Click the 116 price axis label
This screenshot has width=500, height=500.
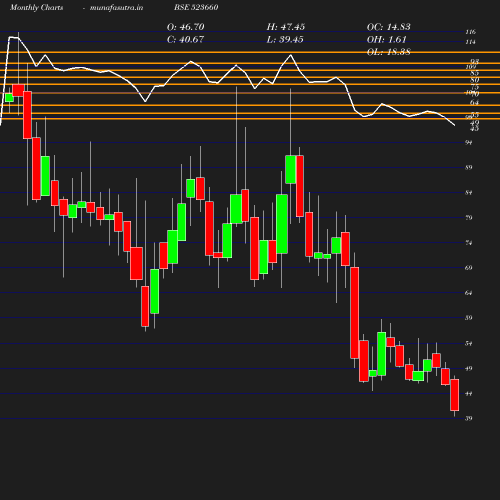point(471,32)
